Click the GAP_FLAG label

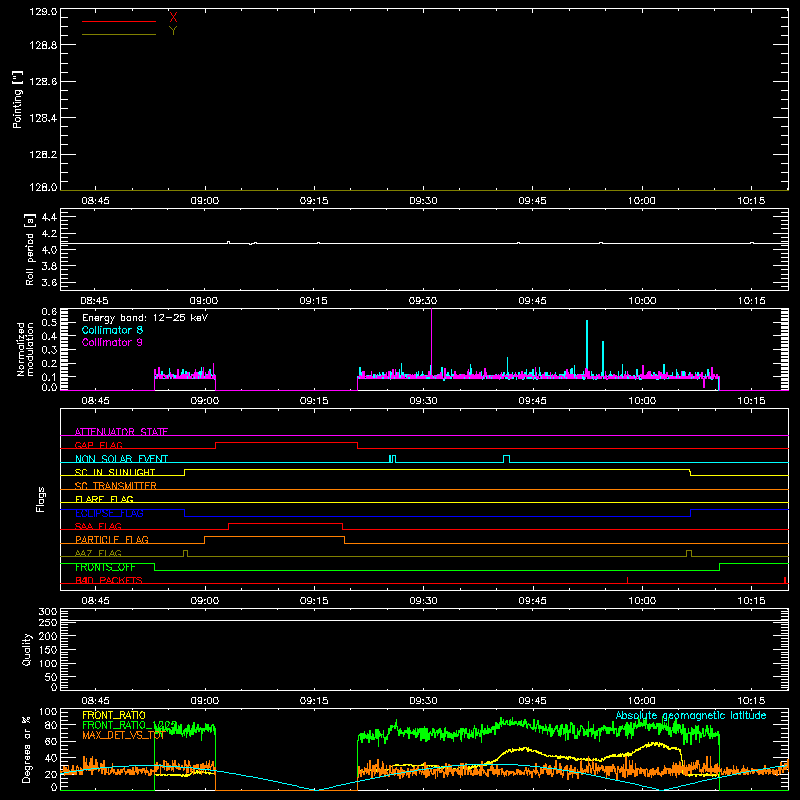tap(98, 445)
